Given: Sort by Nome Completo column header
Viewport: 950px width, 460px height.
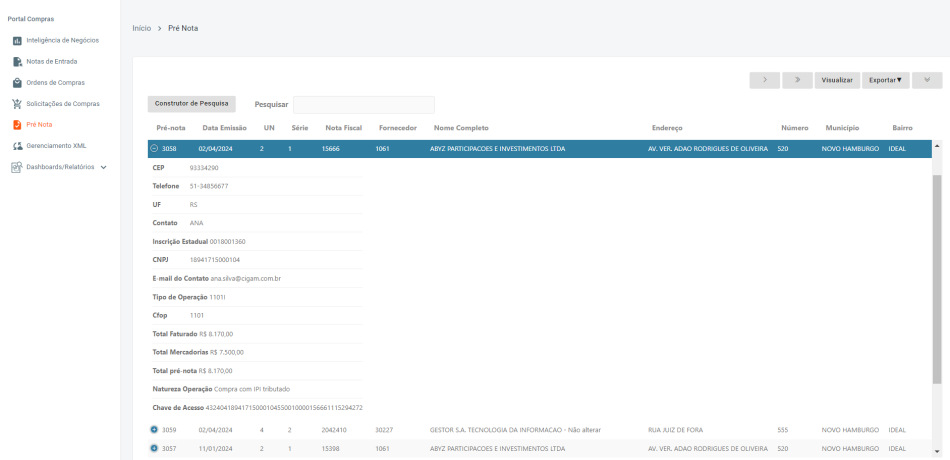Looking at the screenshot, I should click(461, 128).
